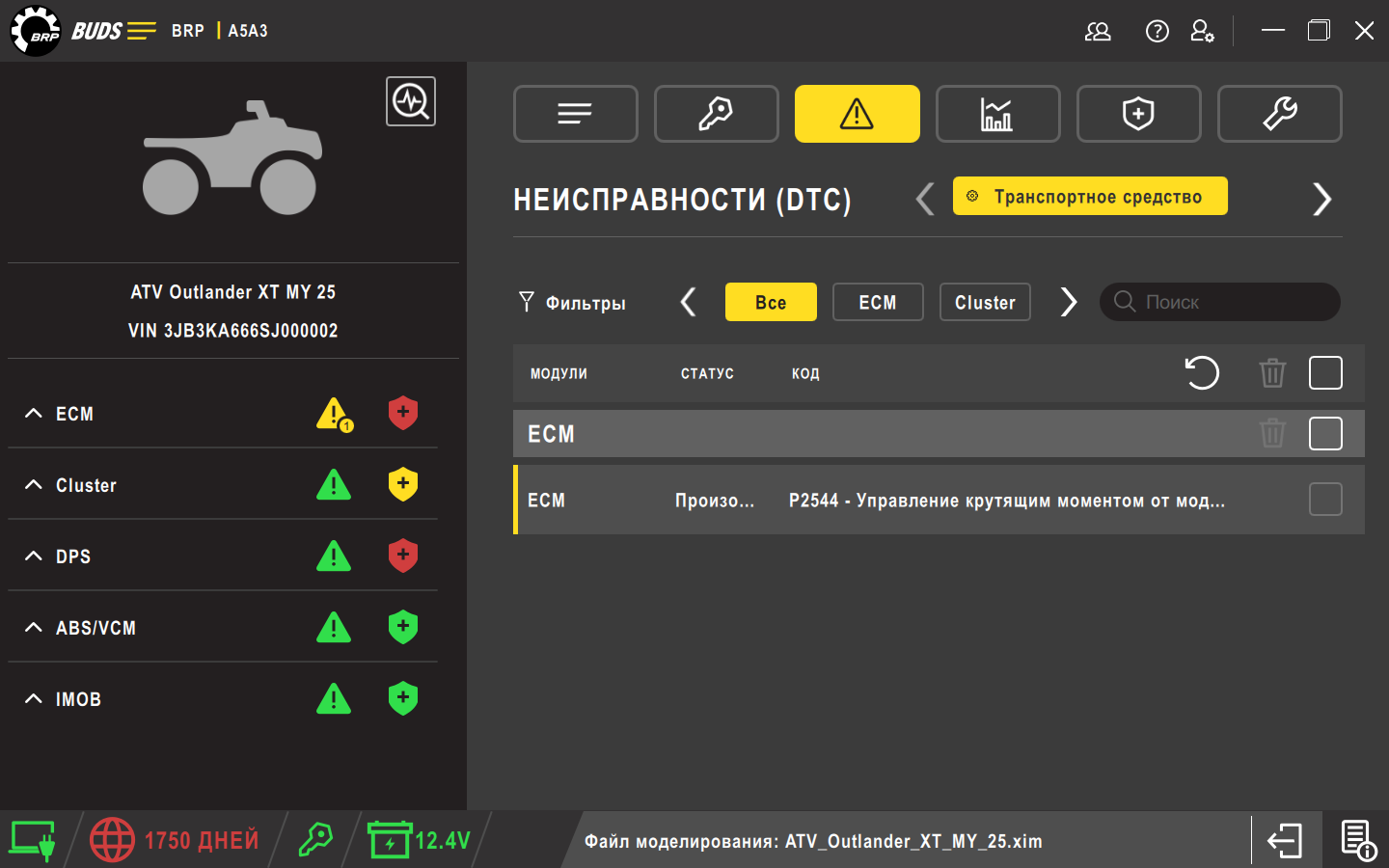The height and width of the screenshot is (868, 1389).
Task: Switch to the summary list tab
Action: pyautogui.click(x=576, y=114)
